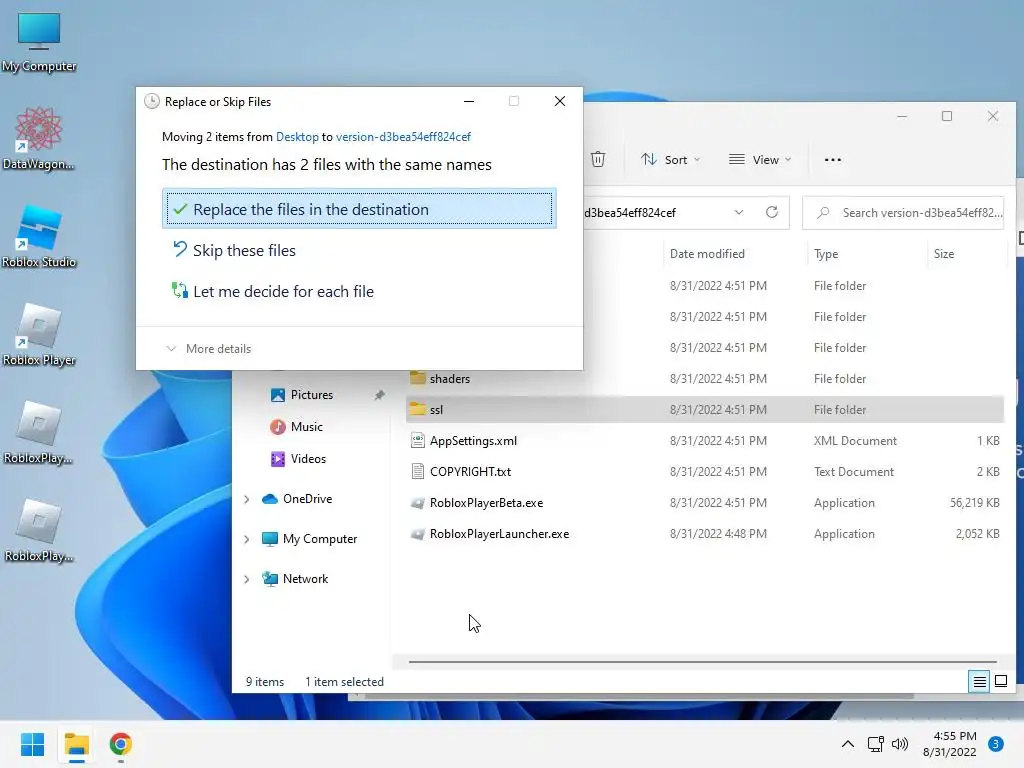Screen dimensions: 1024x768
Task: Choose Replace the files in the destination
Action: point(359,209)
